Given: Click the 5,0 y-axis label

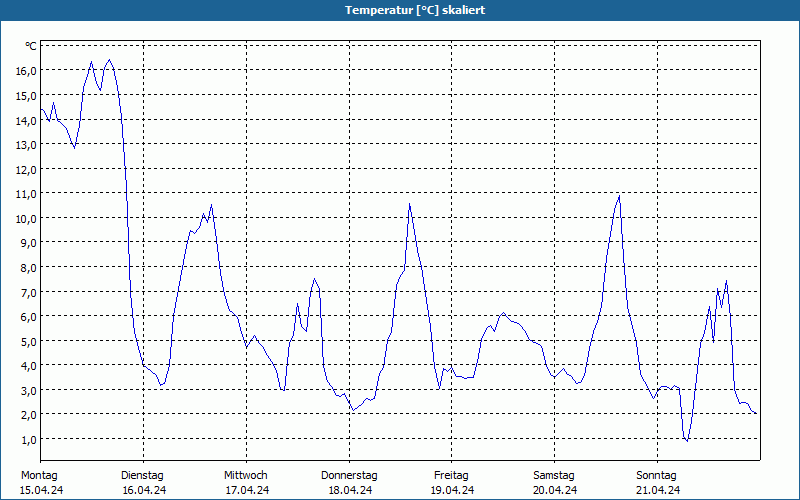Looking at the screenshot, I should coord(29,341).
